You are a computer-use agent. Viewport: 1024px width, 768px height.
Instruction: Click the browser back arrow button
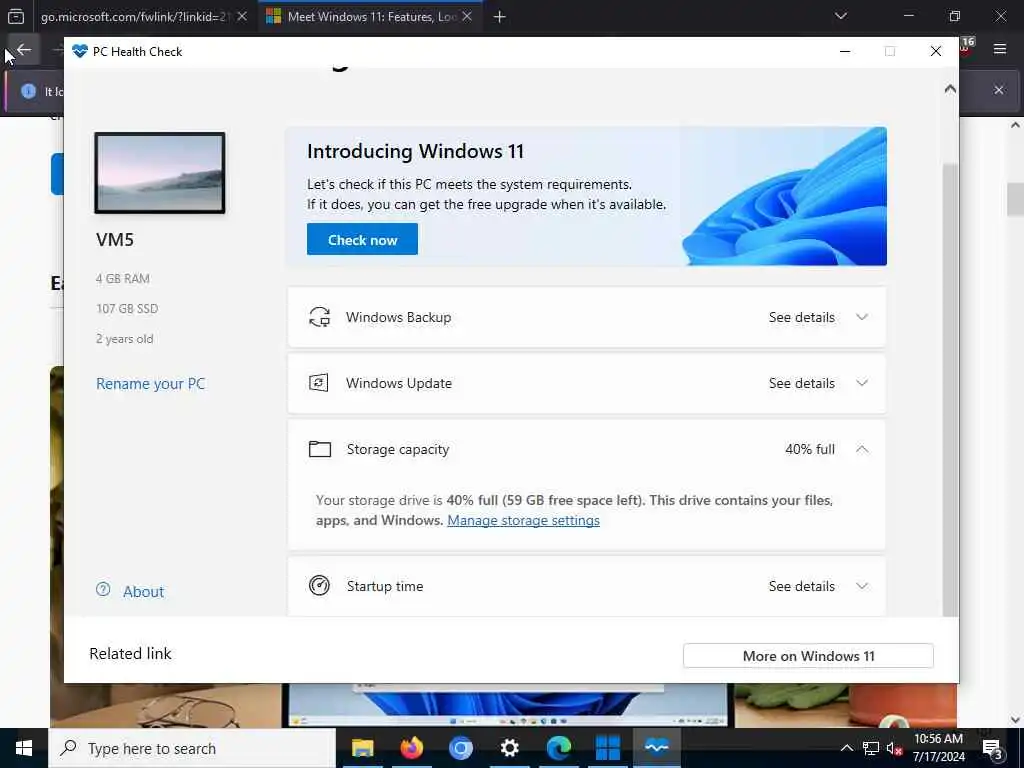24,50
